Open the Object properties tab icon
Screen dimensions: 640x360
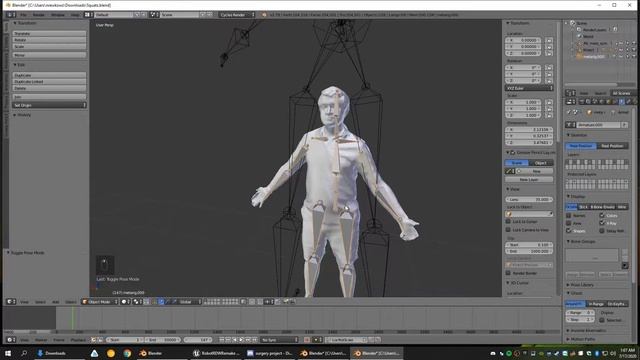click(x=608, y=102)
